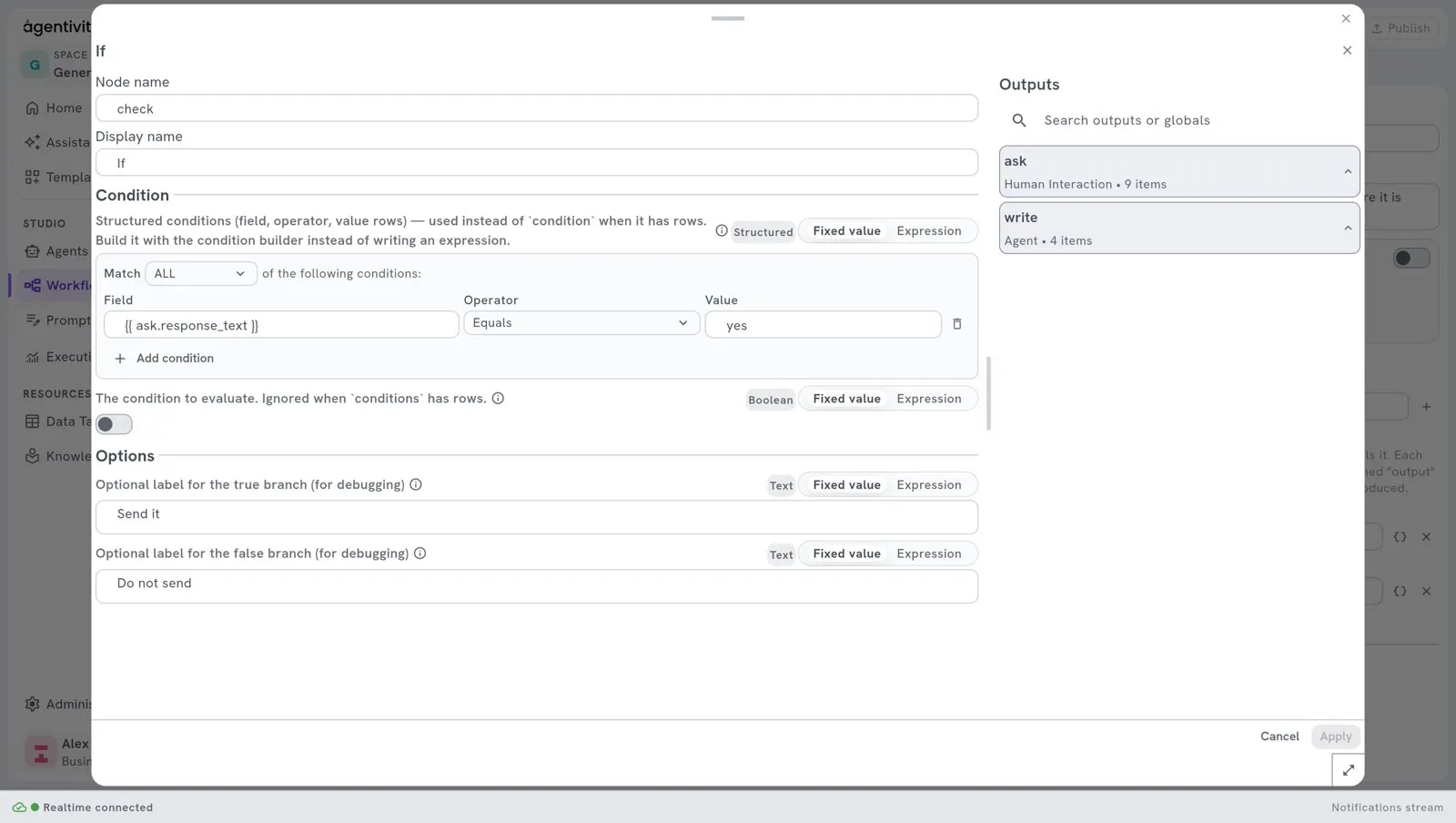Viewport: 1456px width, 823px height.
Task: Select Fixed value for the false branch label
Action: pyautogui.click(x=846, y=554)
